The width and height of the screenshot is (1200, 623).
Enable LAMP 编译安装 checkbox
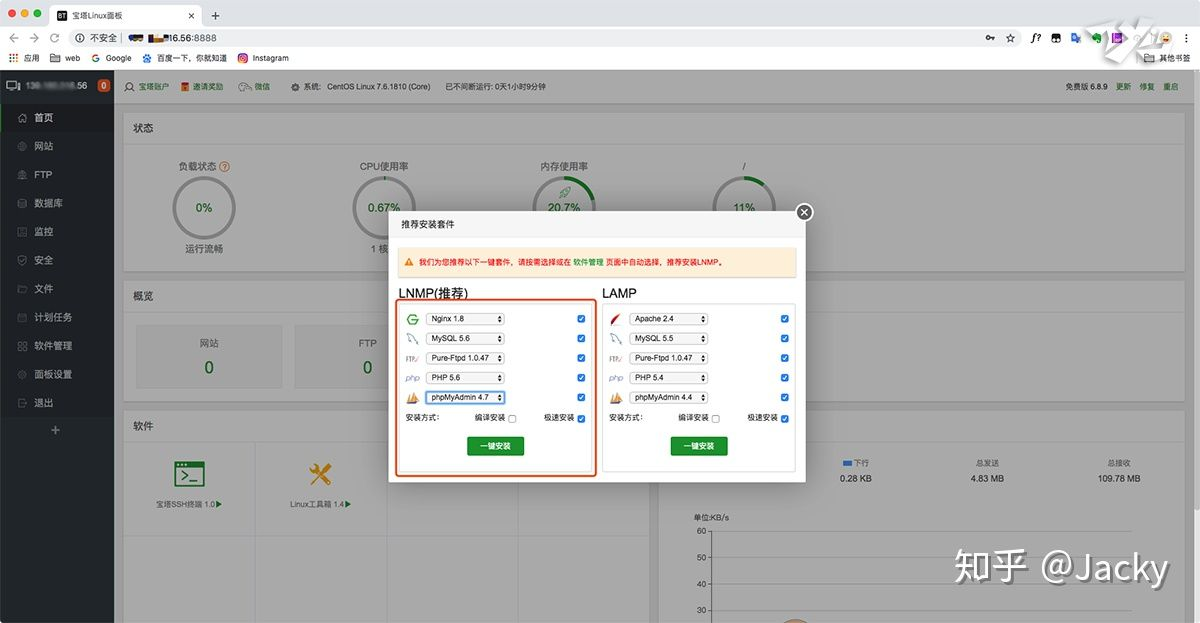(715, 419)
